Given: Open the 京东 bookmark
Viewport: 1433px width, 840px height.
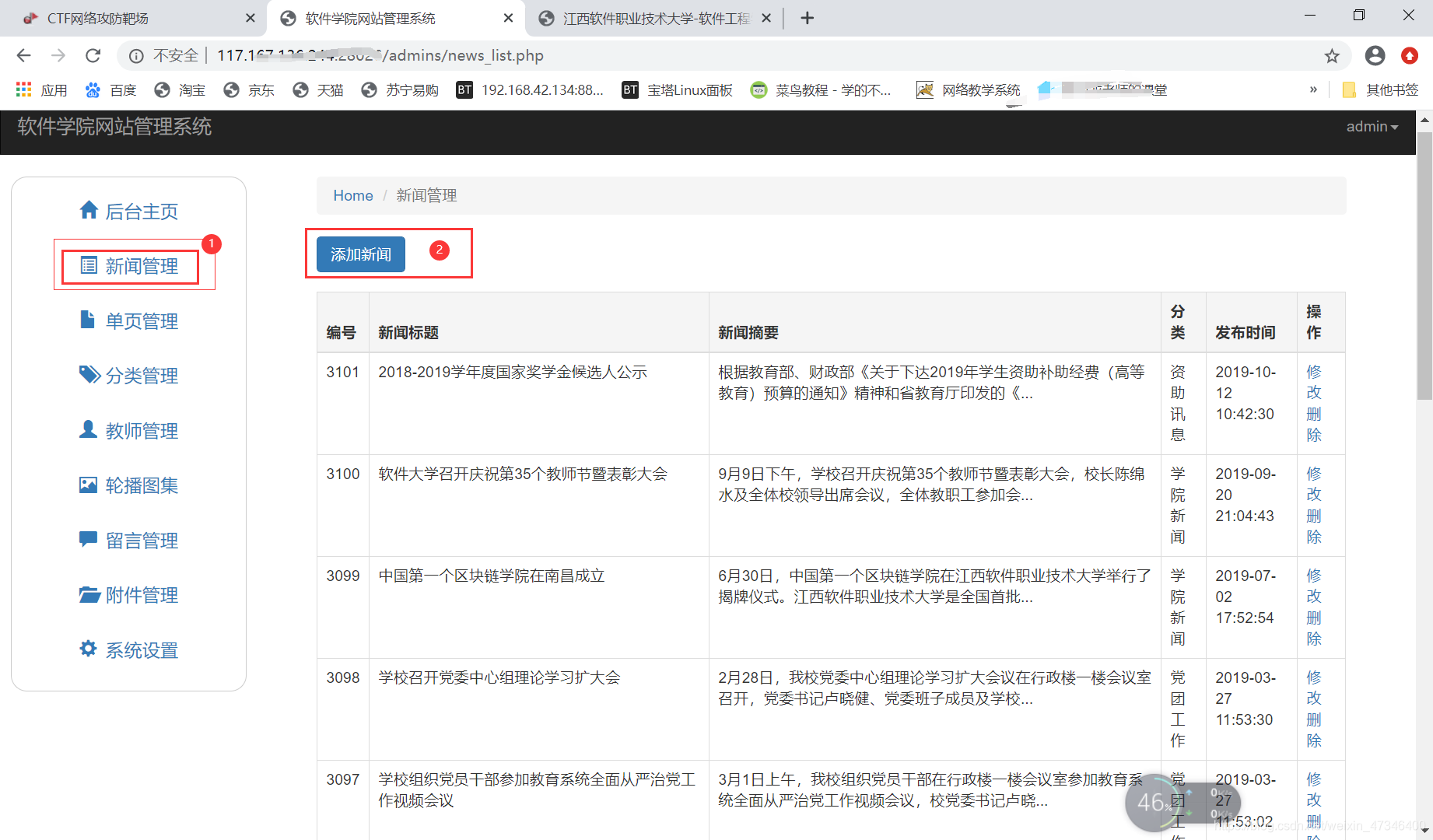Looking at the screenshot, I should click(x=249, y=90).
